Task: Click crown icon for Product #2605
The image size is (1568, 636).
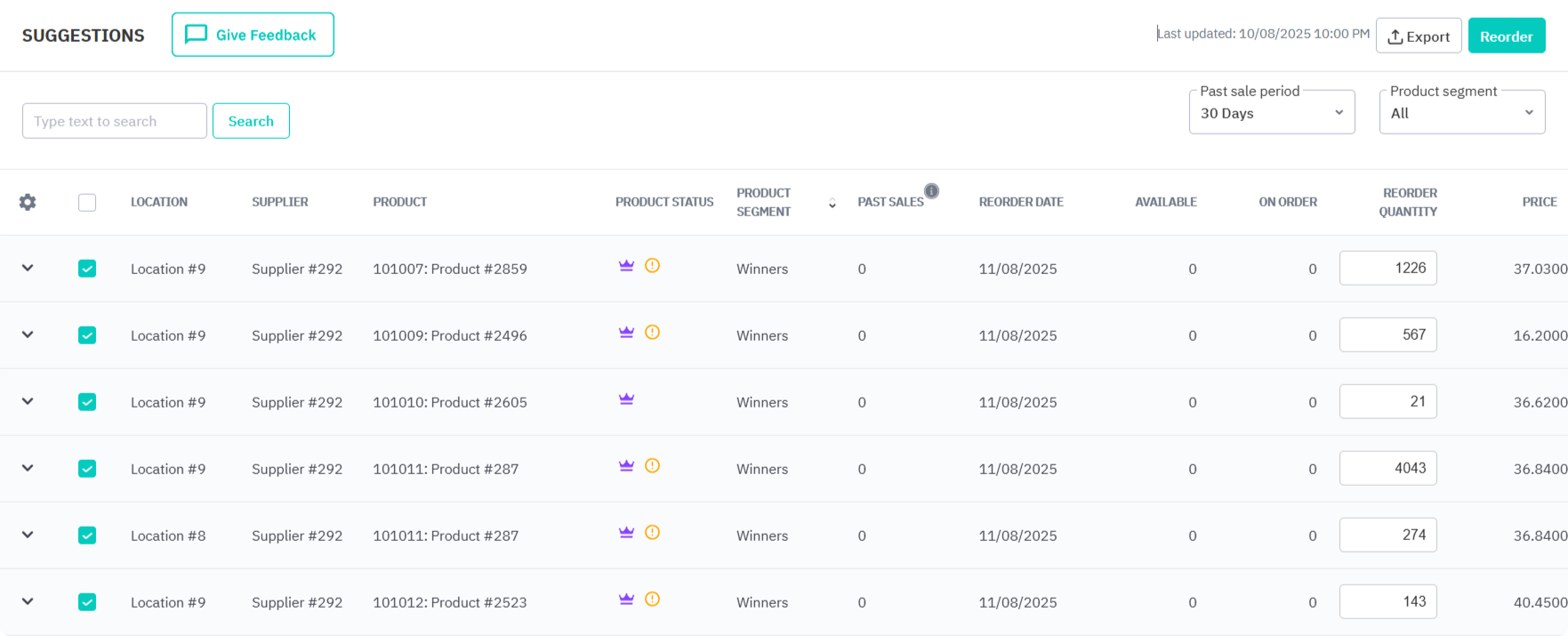Action: (626, 399)
